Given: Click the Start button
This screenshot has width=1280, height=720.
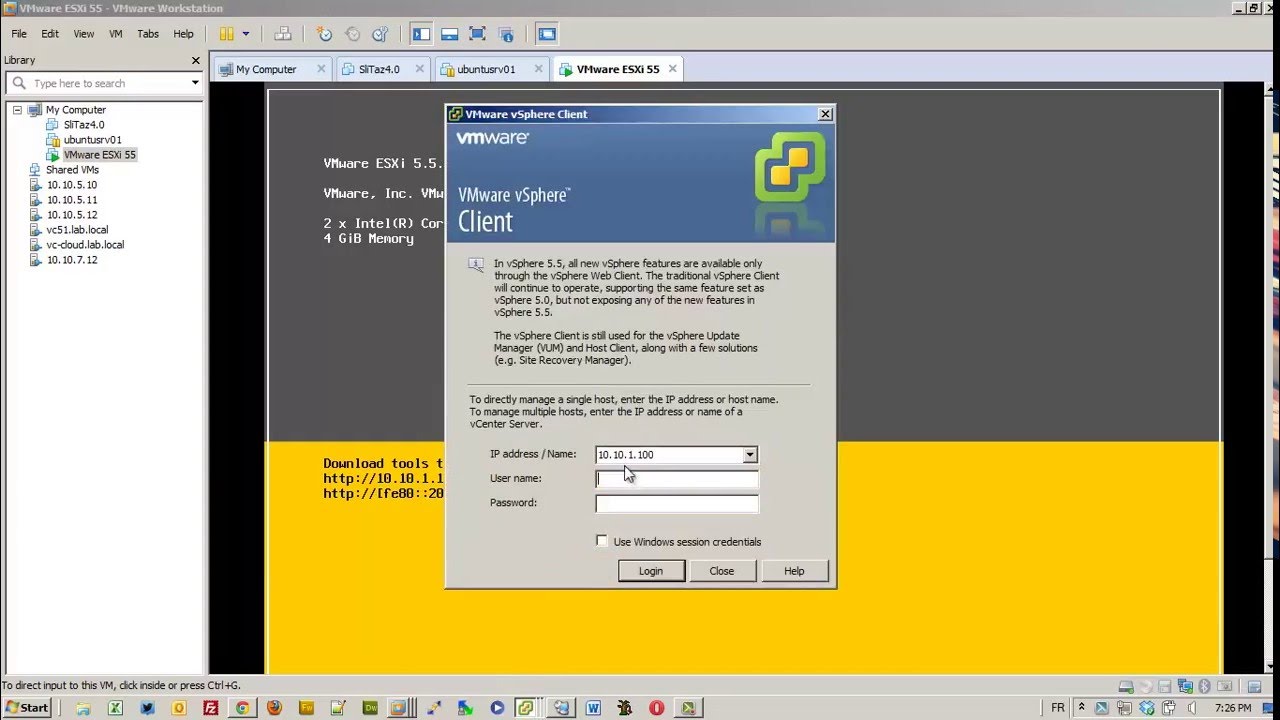Looking at the screenshot, I should click(27, 707).
